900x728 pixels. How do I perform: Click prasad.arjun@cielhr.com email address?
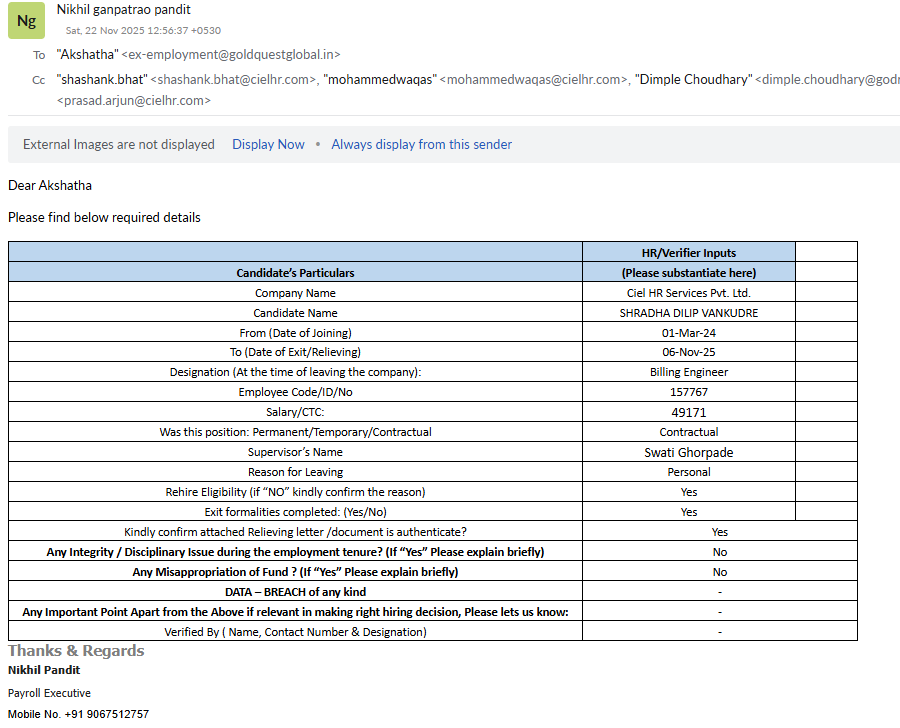point(134,100)
